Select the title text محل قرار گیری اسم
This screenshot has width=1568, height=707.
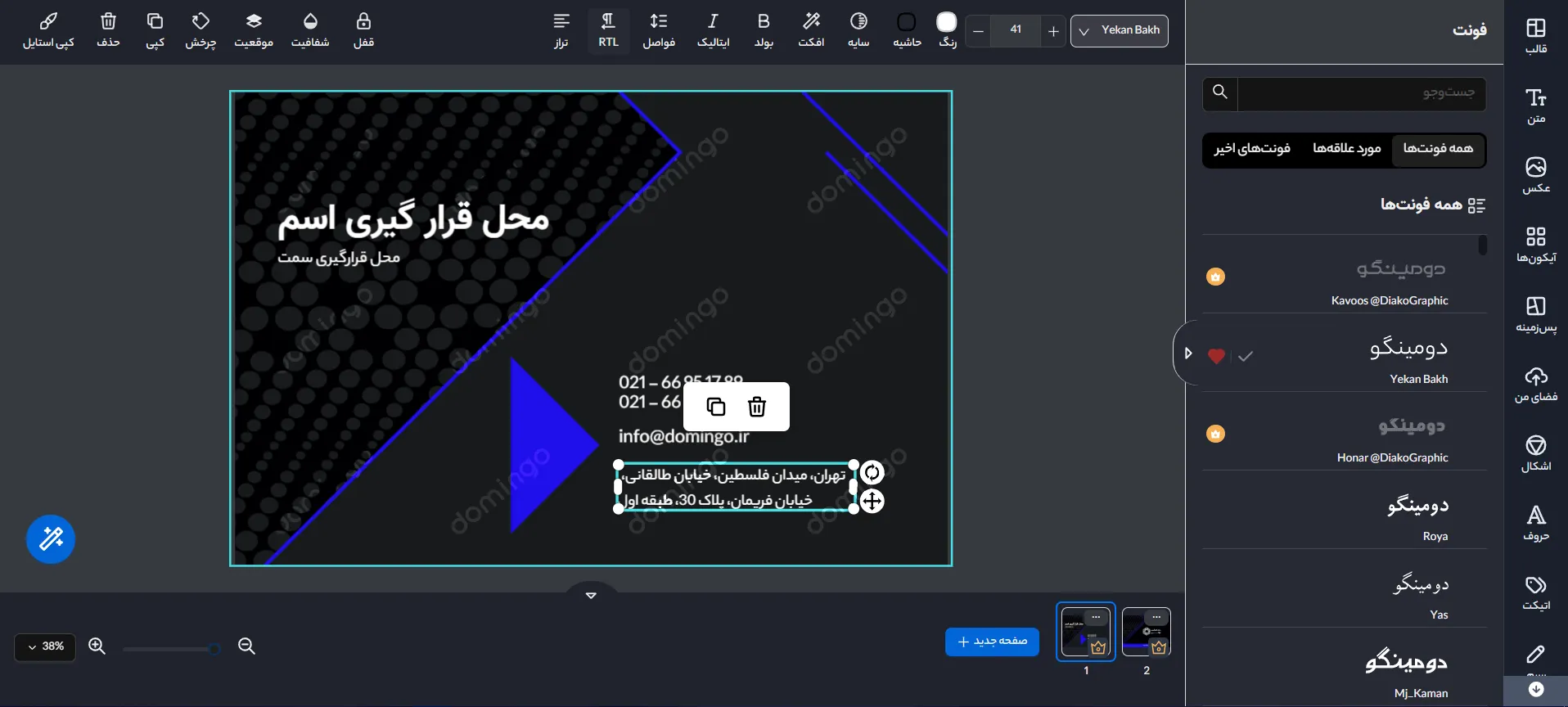(x=413, y=219)
